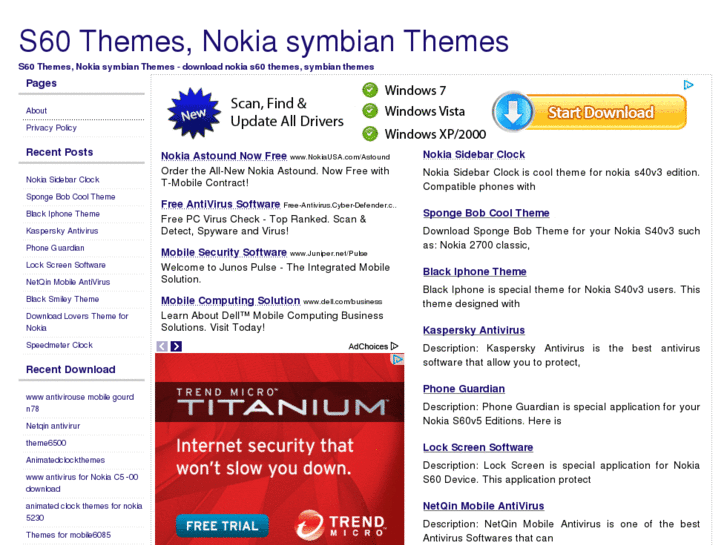
Task: Click green check next to Windows 7
Action: tap(370, 90)
